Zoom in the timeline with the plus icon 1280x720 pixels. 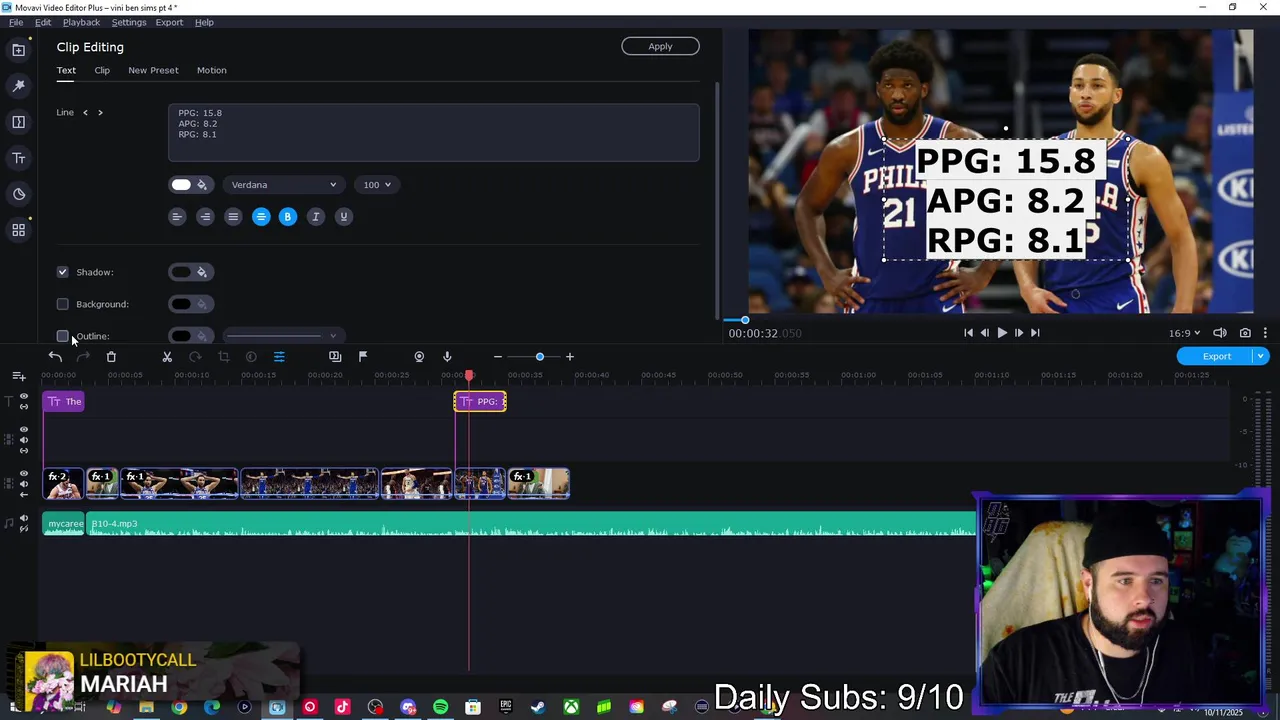570,357
